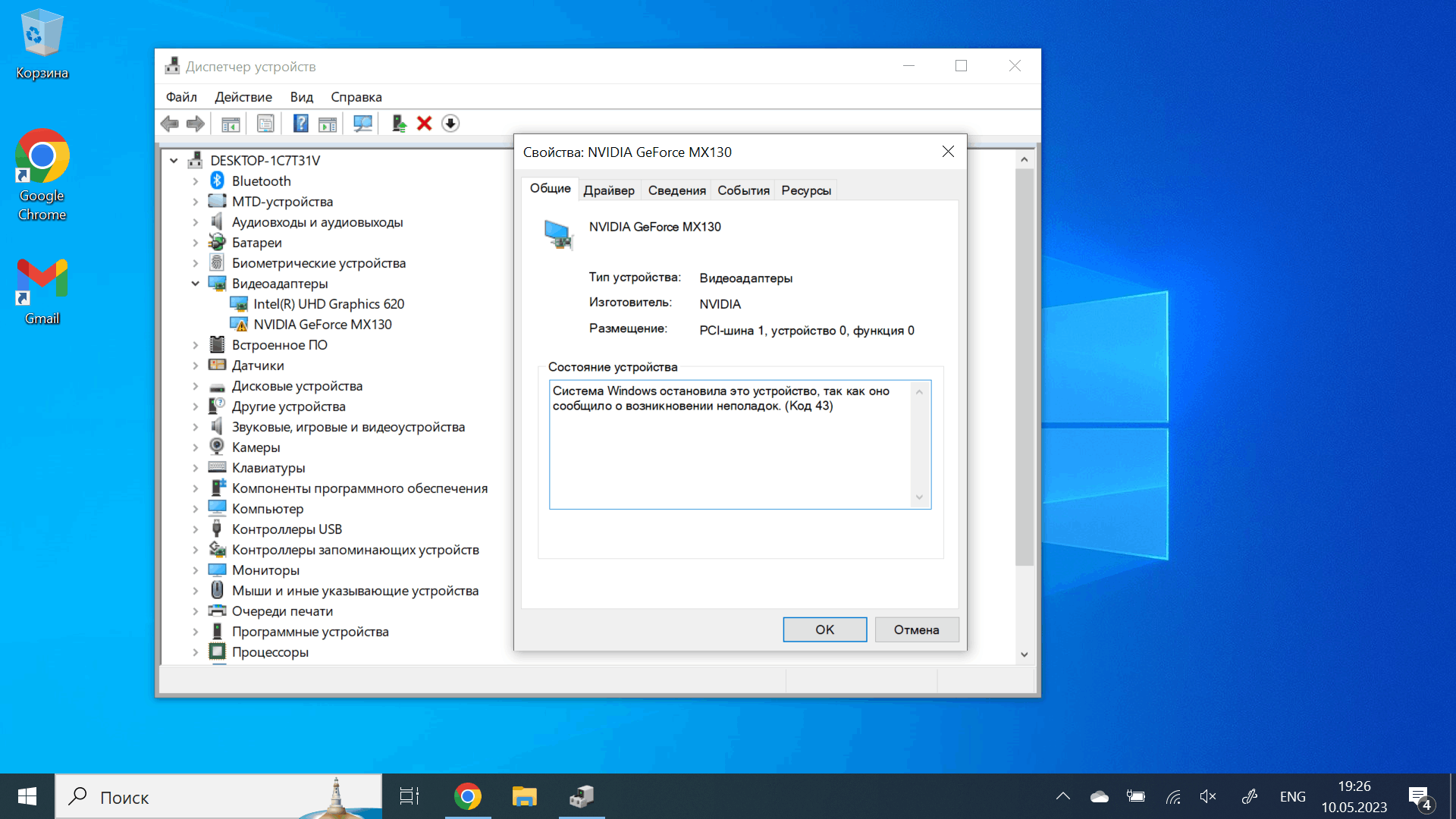Switch to the Сведения tab

point(676,190)
